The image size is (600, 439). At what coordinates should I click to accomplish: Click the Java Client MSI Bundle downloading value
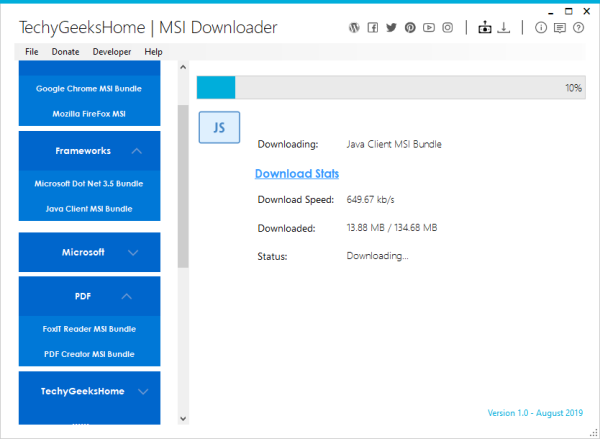tap(394, 144)
